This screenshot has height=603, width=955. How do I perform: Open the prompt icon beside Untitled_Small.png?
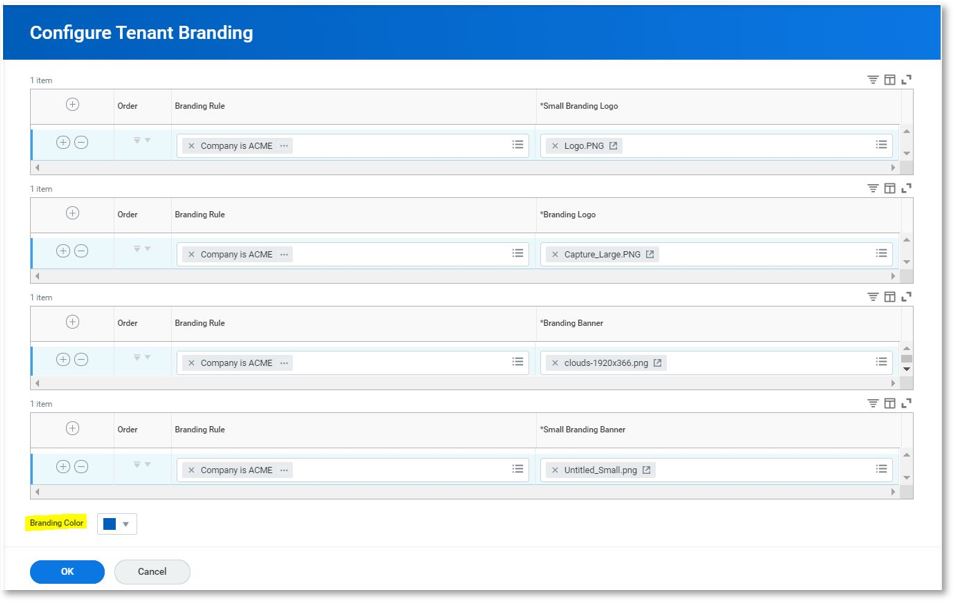click(x=881, y=469)
